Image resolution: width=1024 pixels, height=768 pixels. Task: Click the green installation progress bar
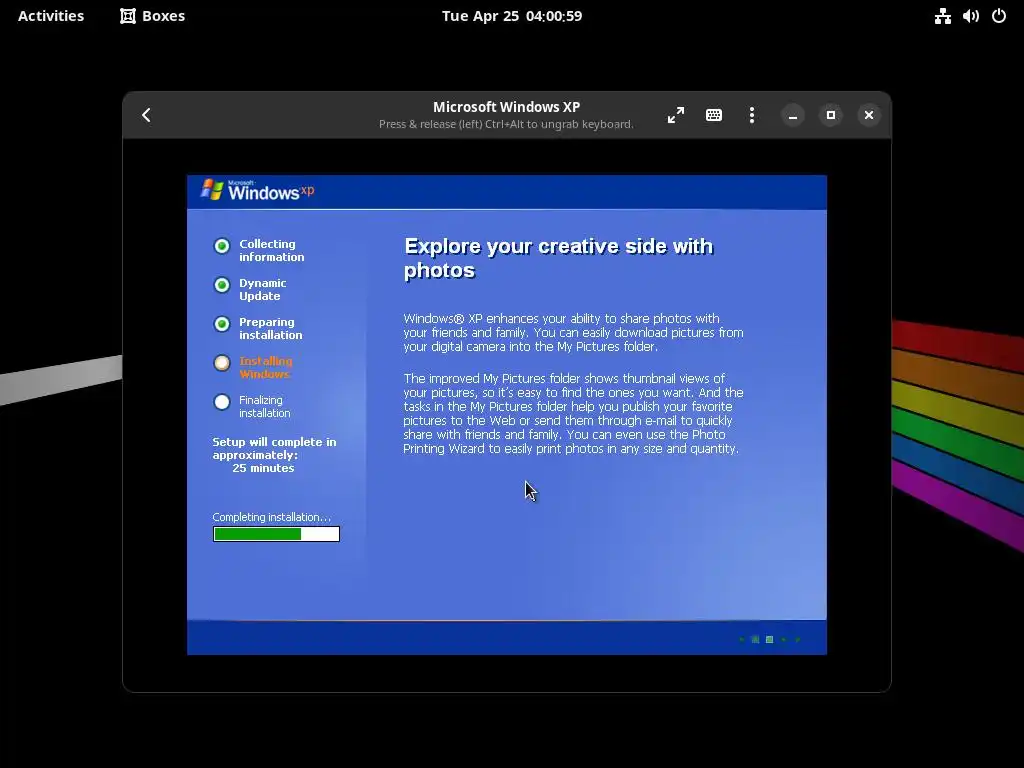click(x=276, y=534)
